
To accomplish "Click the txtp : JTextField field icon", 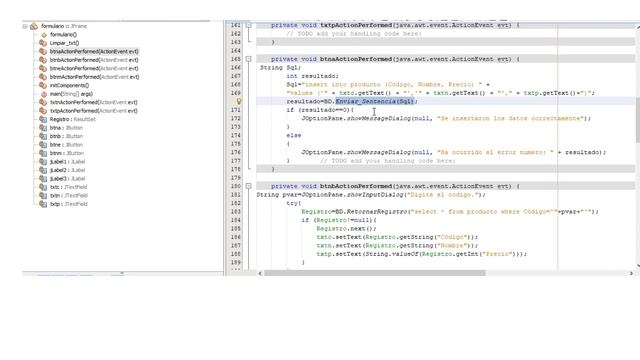I will click(43, 204).
